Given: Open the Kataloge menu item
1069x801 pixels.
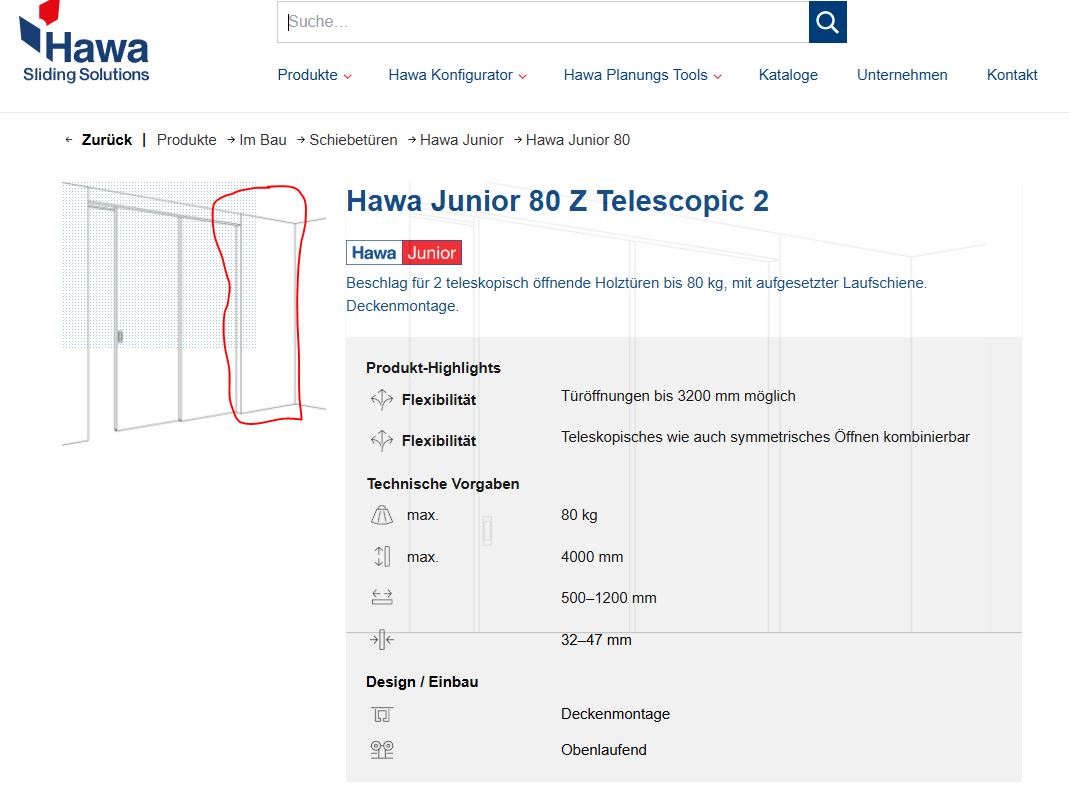Looking at the screenshot, I should click(788, 75).
